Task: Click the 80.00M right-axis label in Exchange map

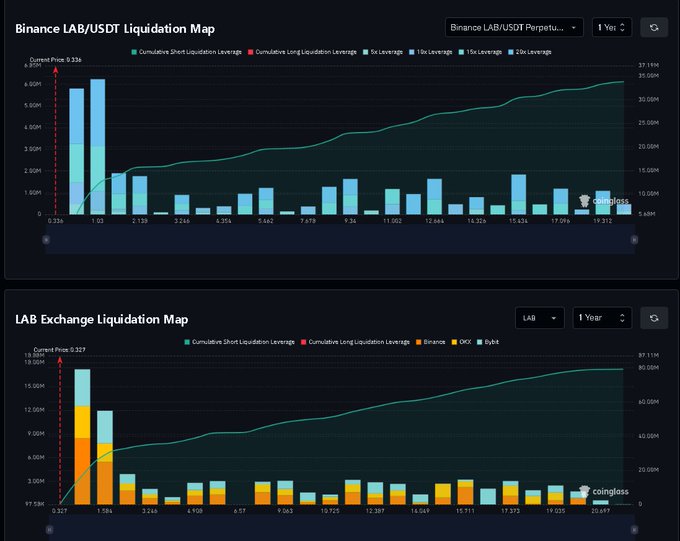Action: click(x=648, y=367)
